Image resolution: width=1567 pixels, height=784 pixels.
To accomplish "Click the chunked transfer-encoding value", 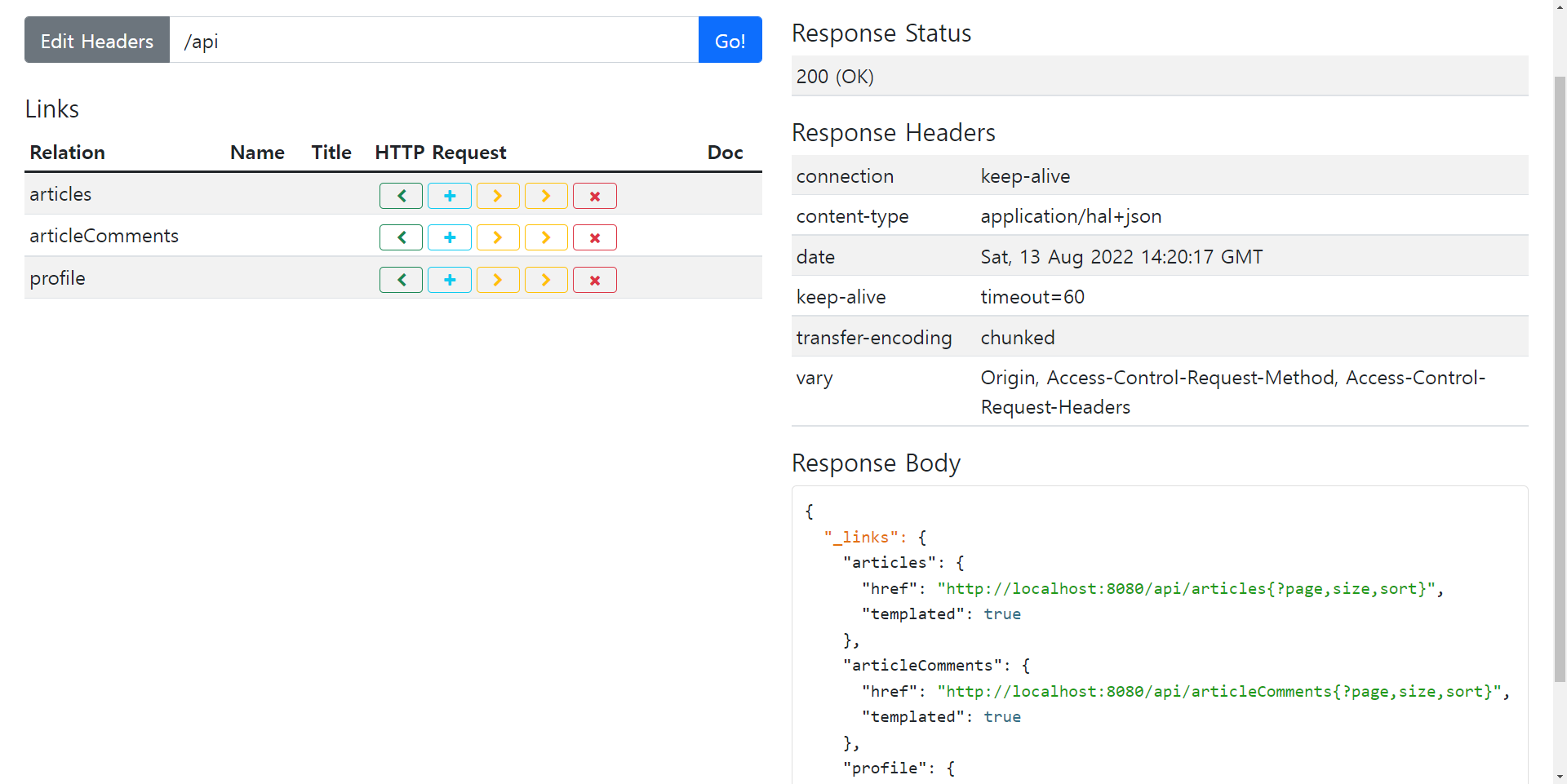I will click(1018, 338).
